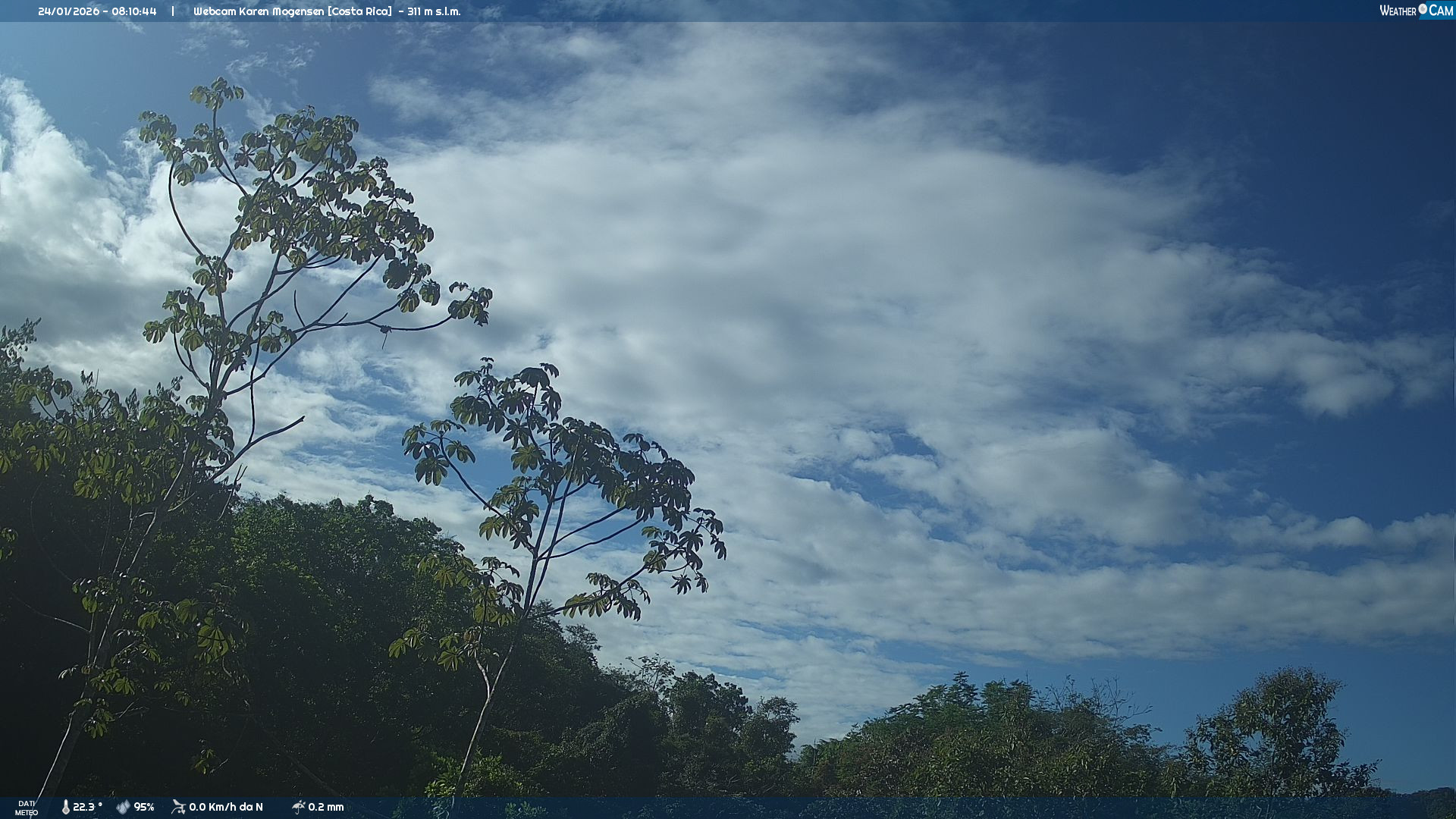Click the 311 m s.l.m. altitude label
The width and height of the screenshot is (1456, 819).
pyautogui.click(x=434, y=11)
